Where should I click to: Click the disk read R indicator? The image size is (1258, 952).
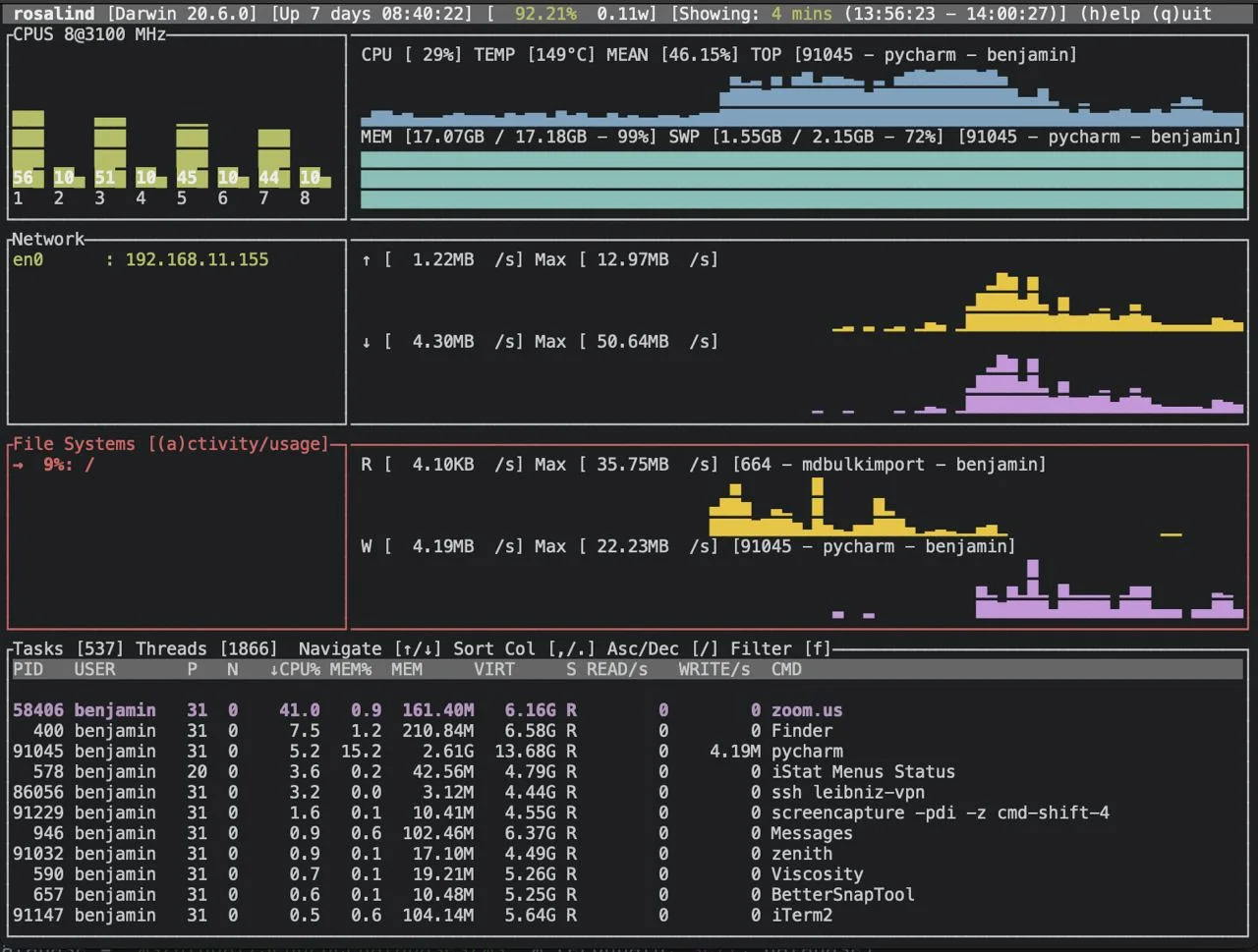(x=367, y=465)
